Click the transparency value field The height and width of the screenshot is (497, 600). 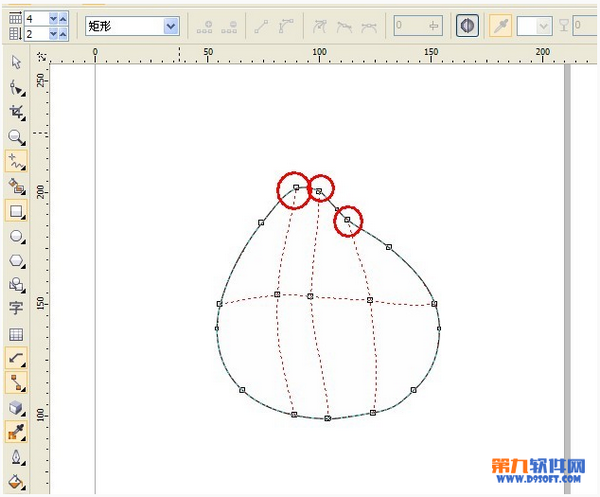[586, 26]
